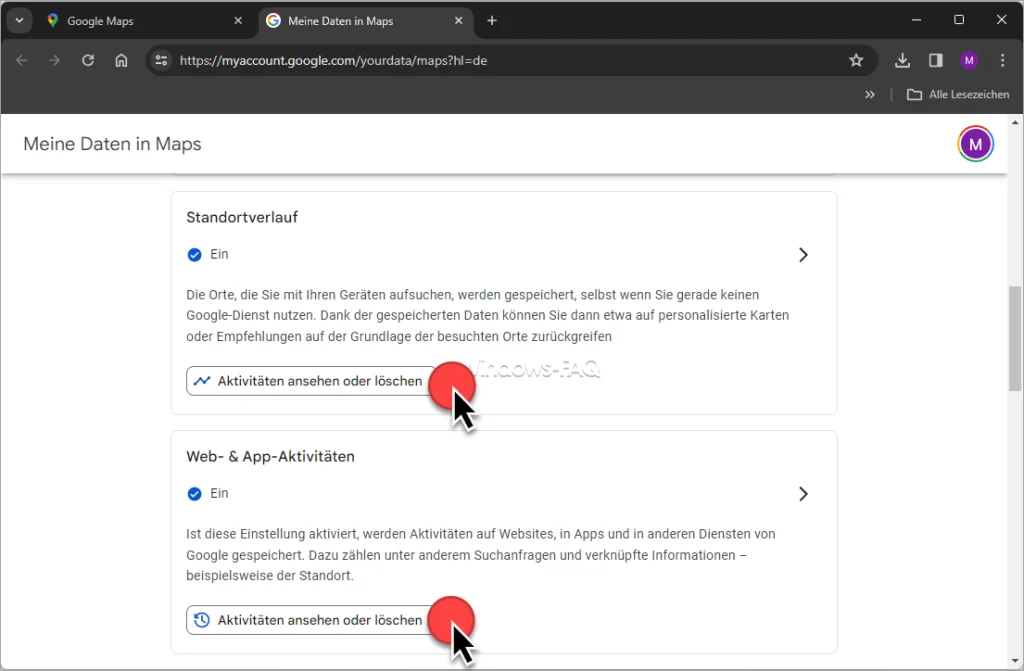Click the Standortverlauf heading
1024x671 pixels.
tap(242, 217)
